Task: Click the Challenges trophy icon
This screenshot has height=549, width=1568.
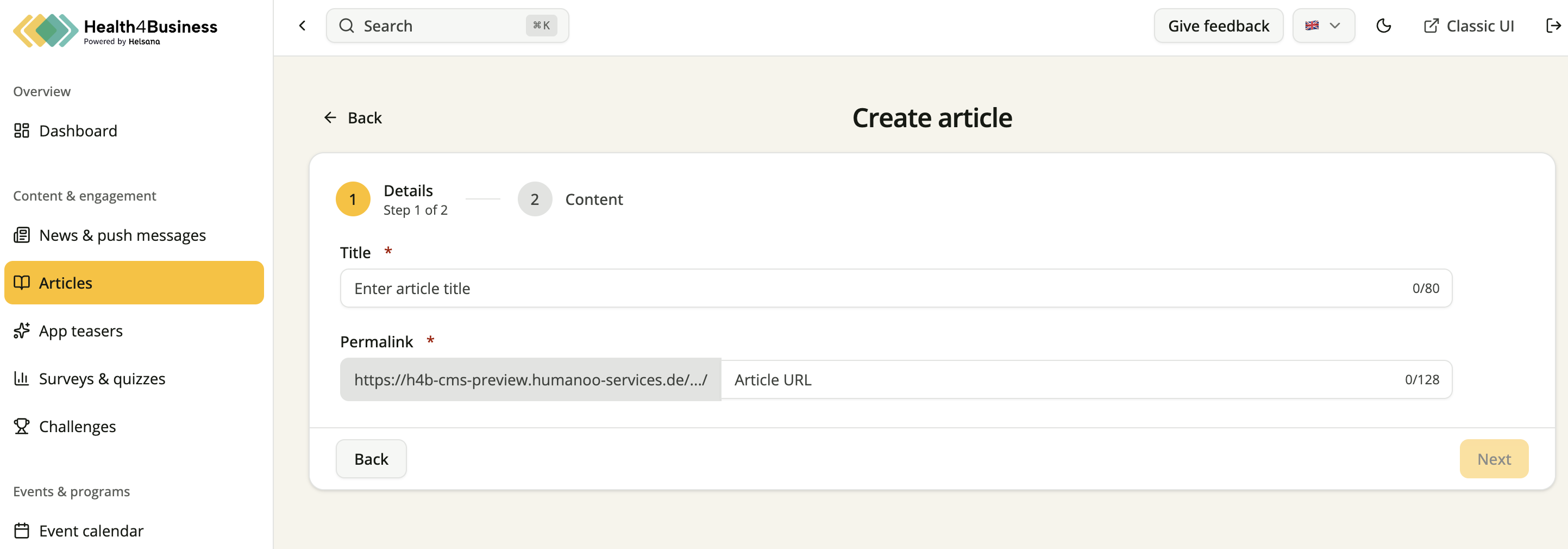Action: (x=22, y=426)
